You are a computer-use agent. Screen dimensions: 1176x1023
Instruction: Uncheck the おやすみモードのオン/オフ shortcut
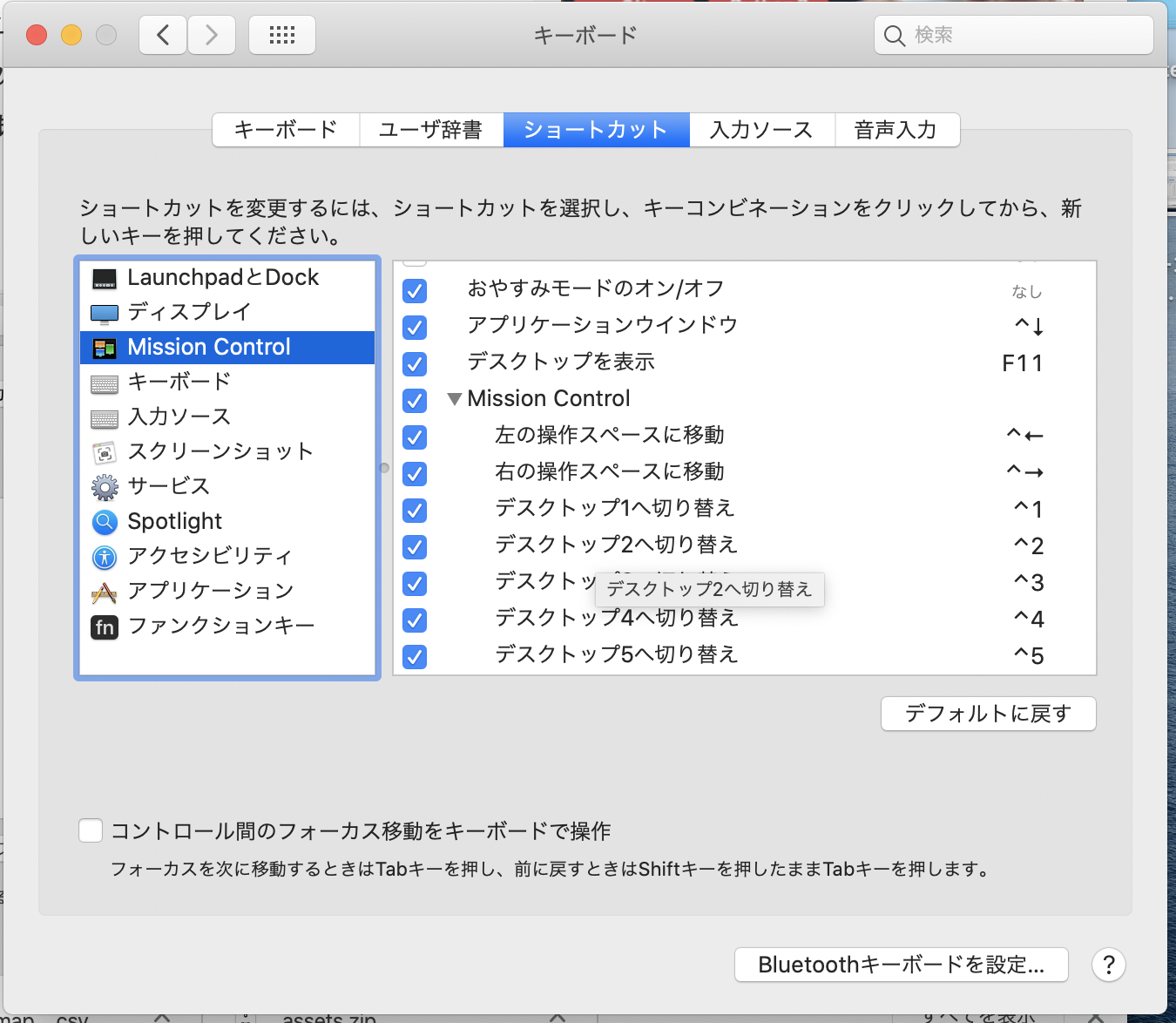coord(414,290)
